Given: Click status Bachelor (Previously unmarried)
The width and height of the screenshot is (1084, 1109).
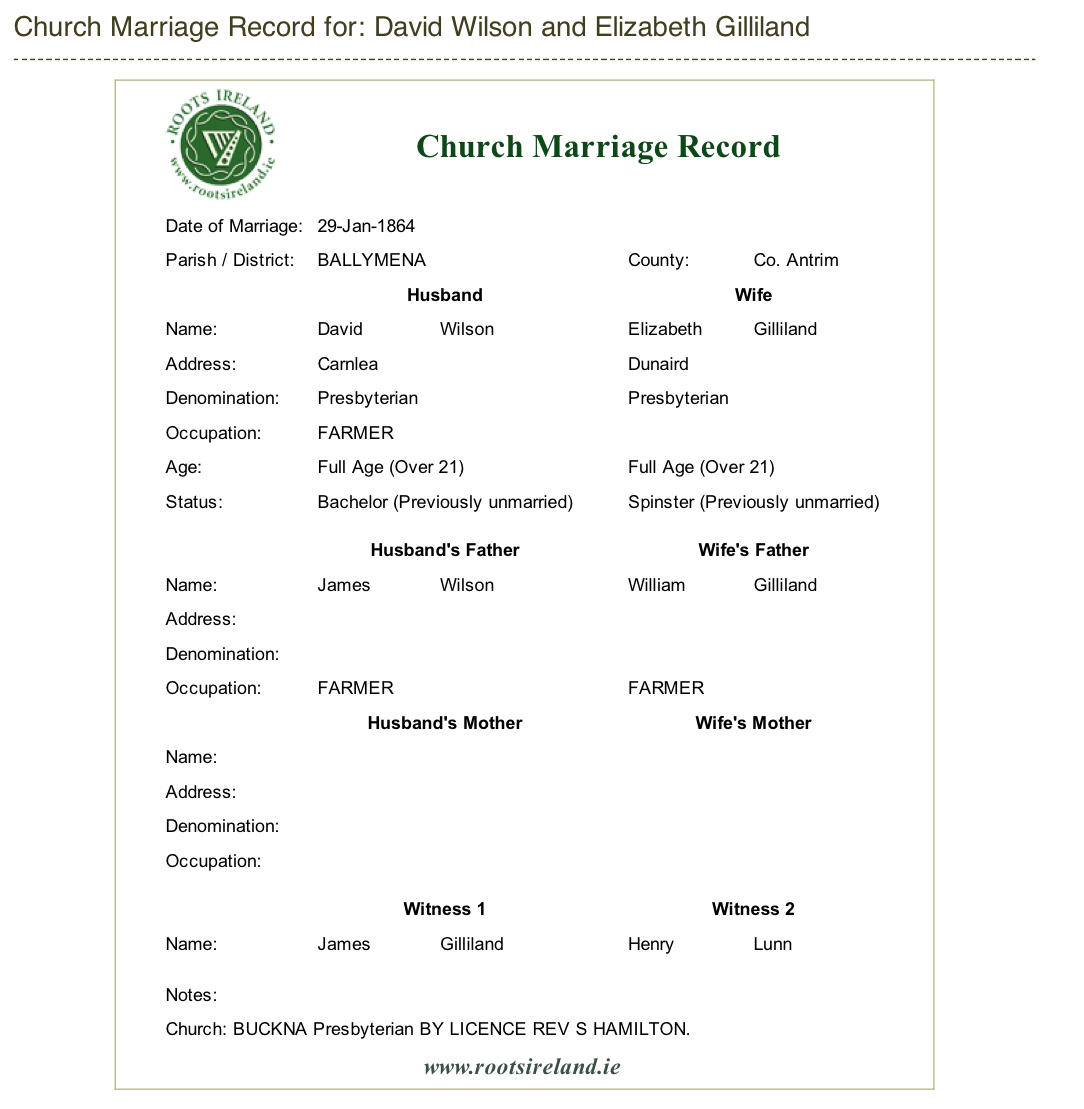Looking at the screenshot, I should (445, 502).
